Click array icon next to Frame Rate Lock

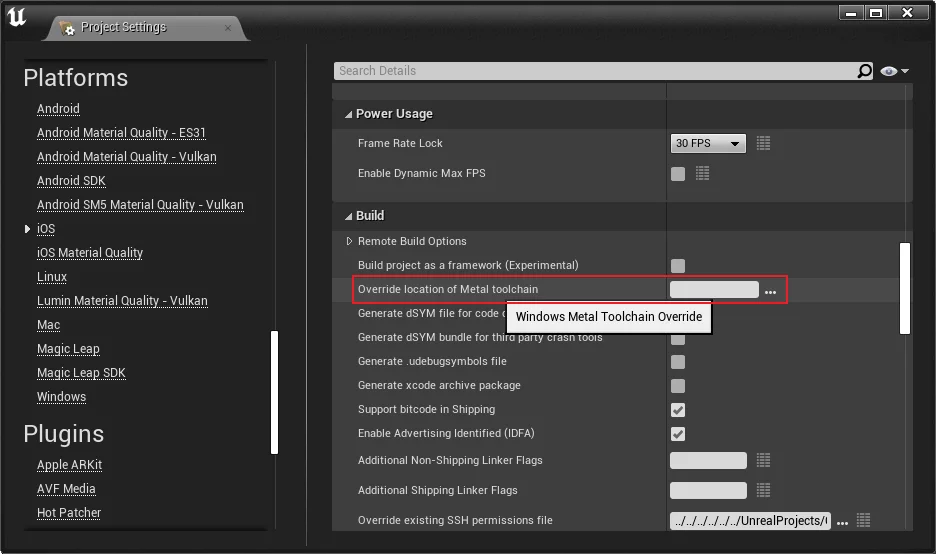click(763, 143)
